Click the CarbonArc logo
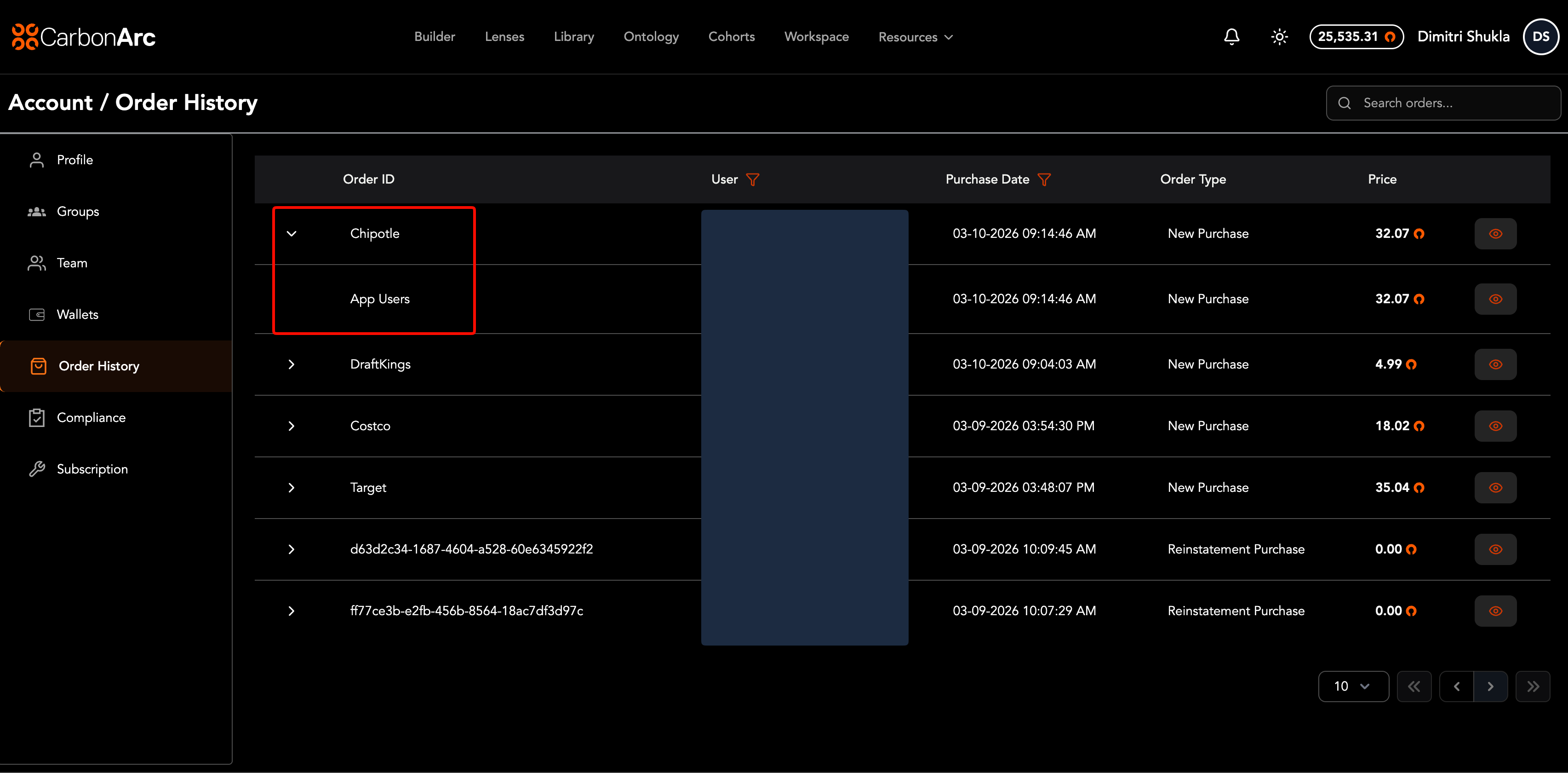 [84, 36]
